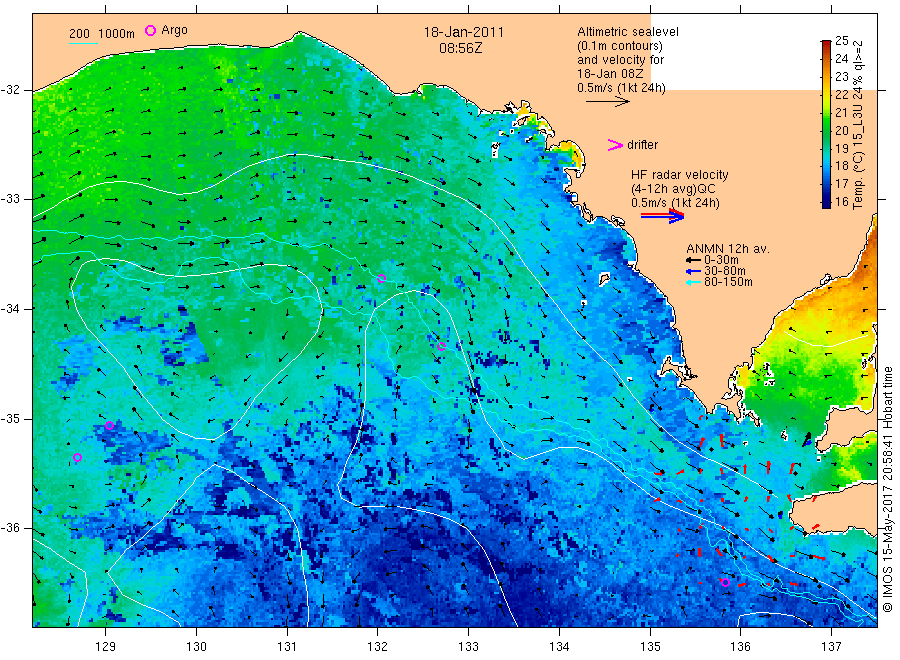This screenshot has width=900, height=660.
Task: Click the longitude axis label 133
Action: (468, 647)
